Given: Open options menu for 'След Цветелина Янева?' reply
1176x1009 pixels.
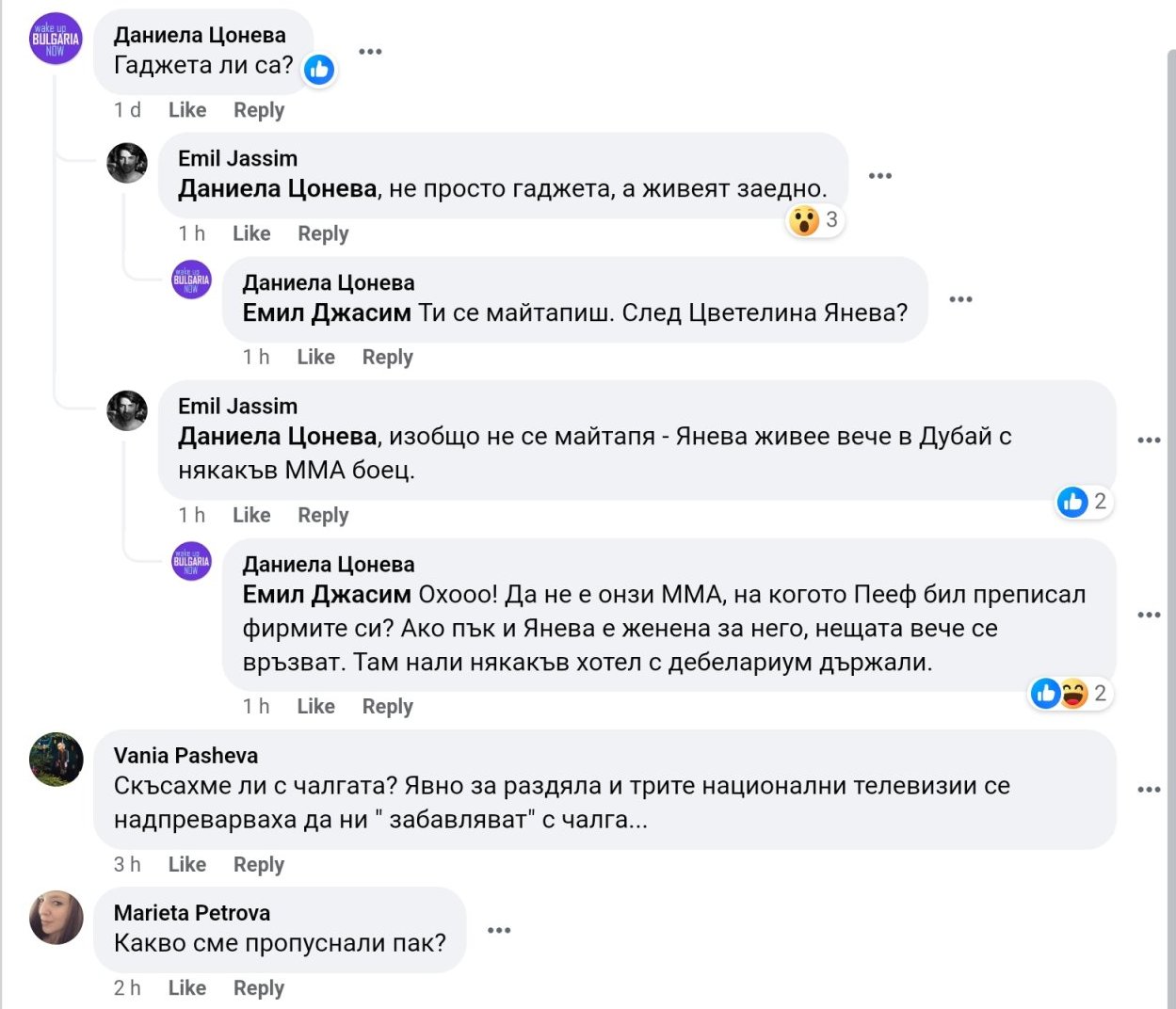Looking at the screenshot, I should pyautogui.click(x=960, y=299).
